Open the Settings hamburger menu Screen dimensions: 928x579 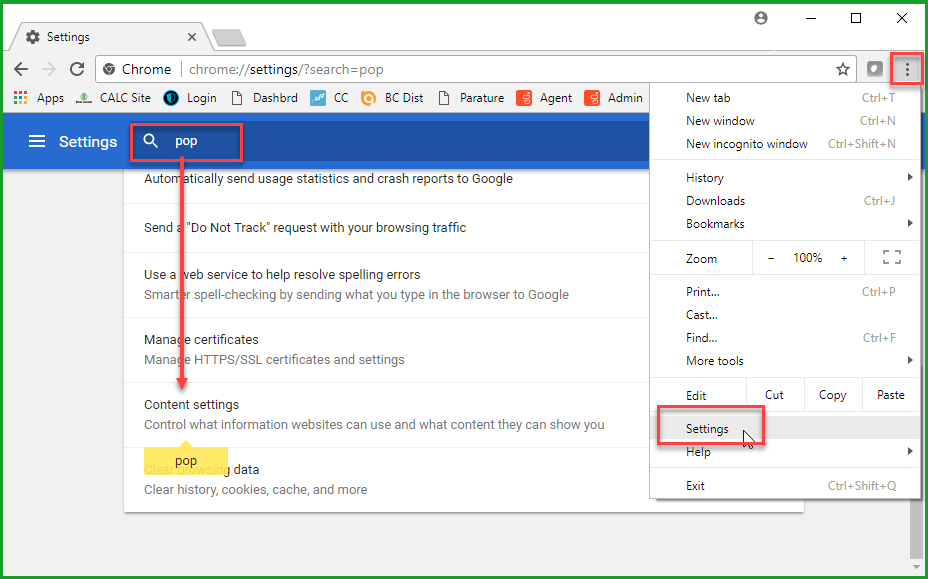pos(37,142)
